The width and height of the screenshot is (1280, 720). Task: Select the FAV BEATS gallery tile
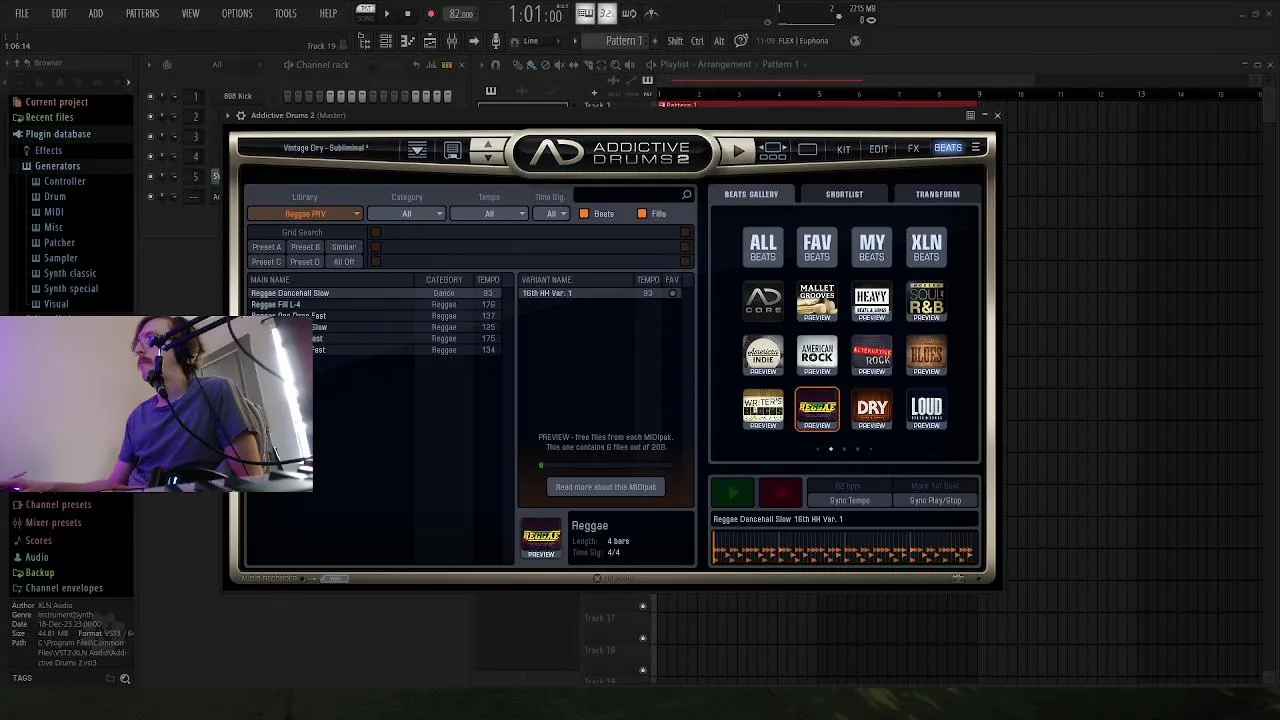point(817,247)
